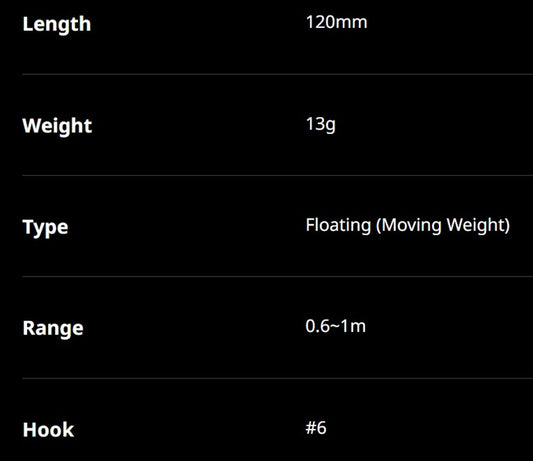Image resolution: width=533 pixels, height=461 pixels.
Task: Select the 0.6~1m range value
Action: point(336,326)
